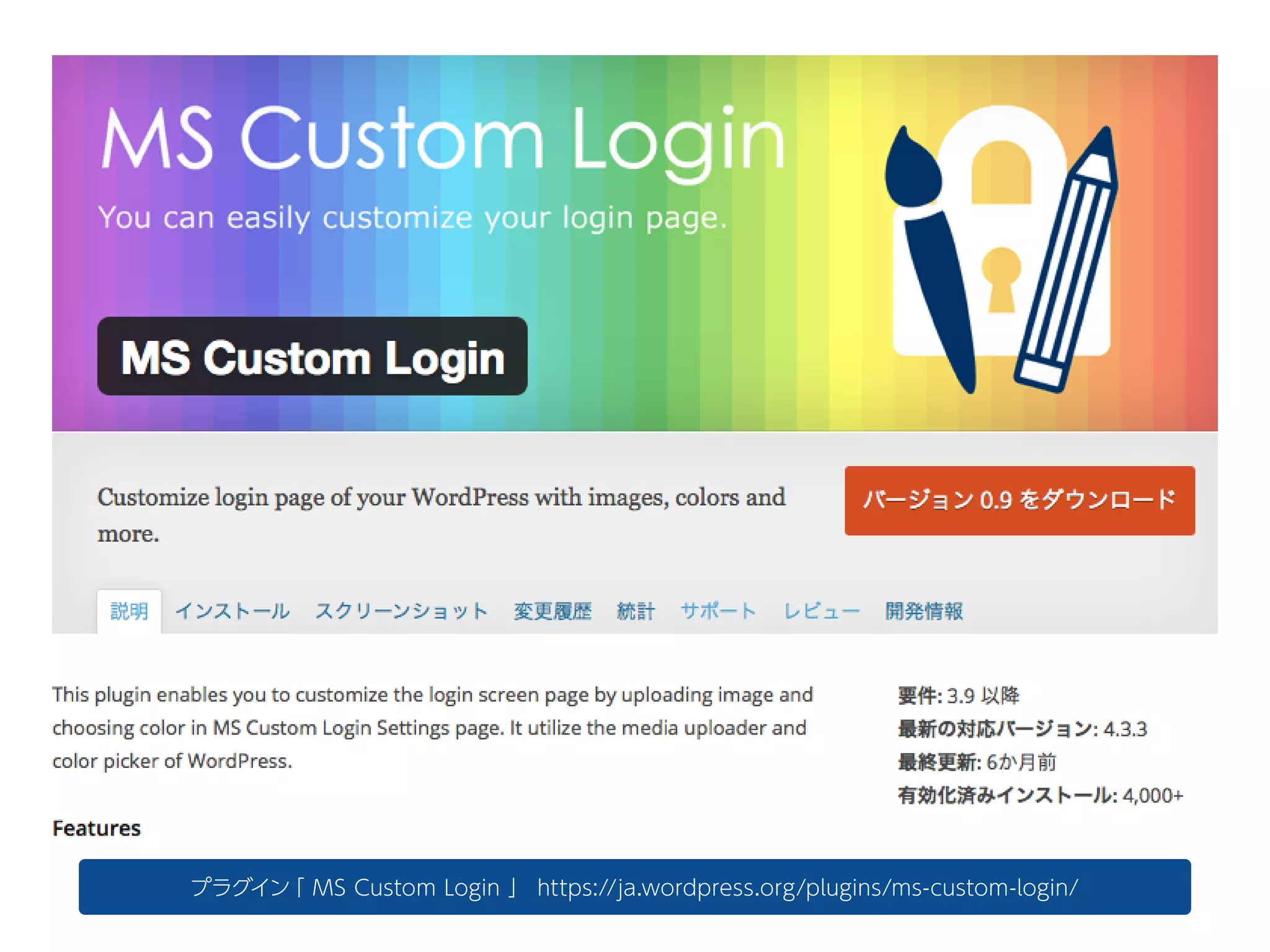Click the 最新の対応バージョン: 4.3.3 text

1023,729
